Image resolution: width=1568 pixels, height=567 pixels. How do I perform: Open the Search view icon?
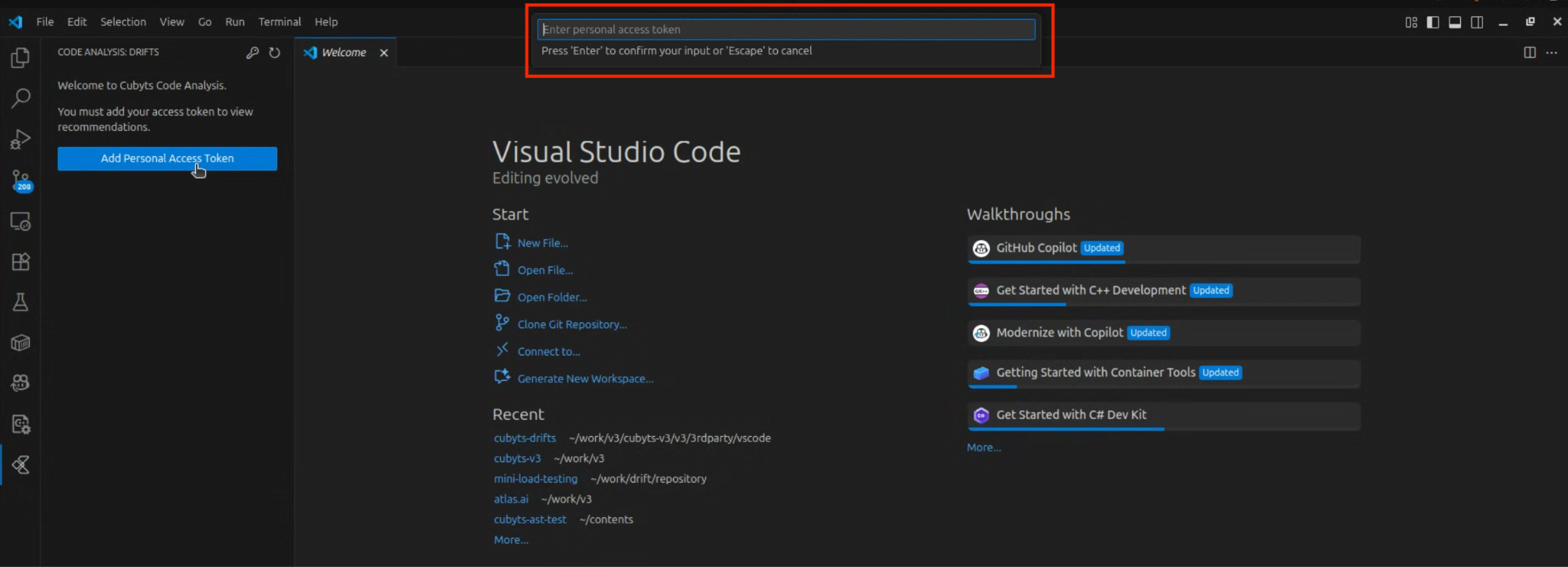(21, 98)
